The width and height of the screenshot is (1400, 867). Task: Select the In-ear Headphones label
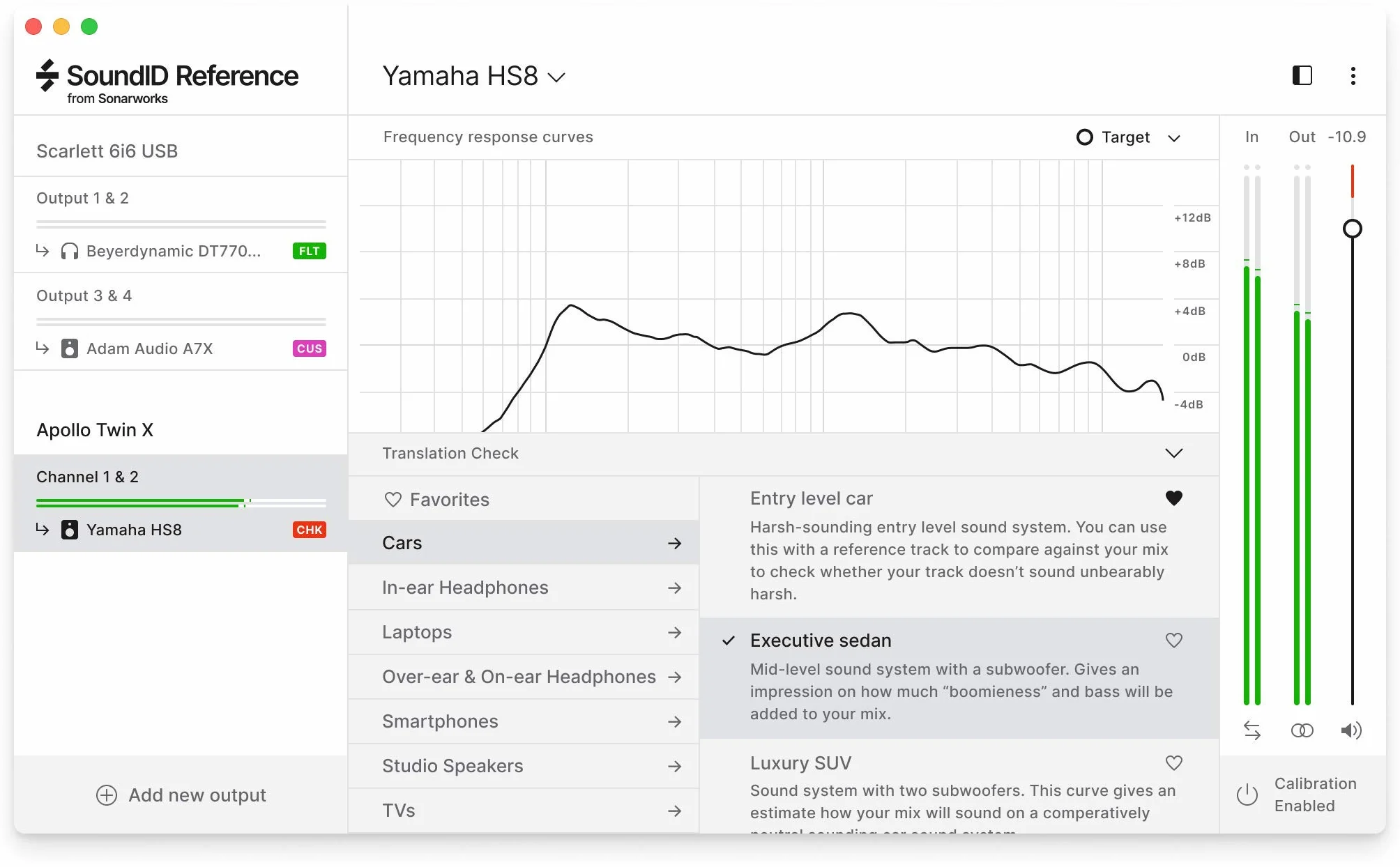tap(465, 588)
